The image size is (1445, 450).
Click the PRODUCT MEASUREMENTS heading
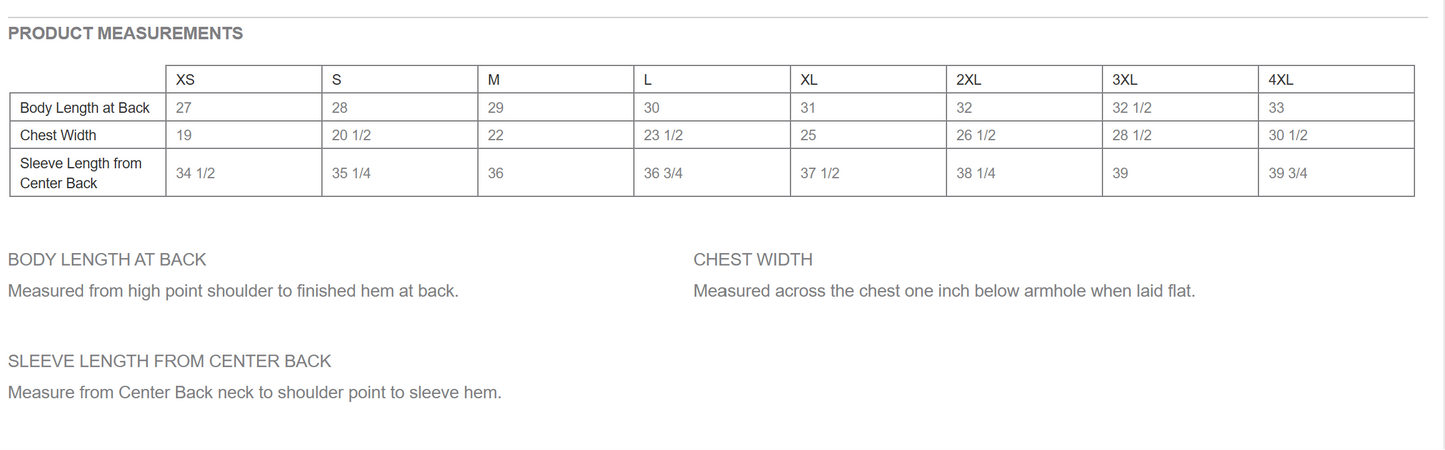[x=125, y=33]
